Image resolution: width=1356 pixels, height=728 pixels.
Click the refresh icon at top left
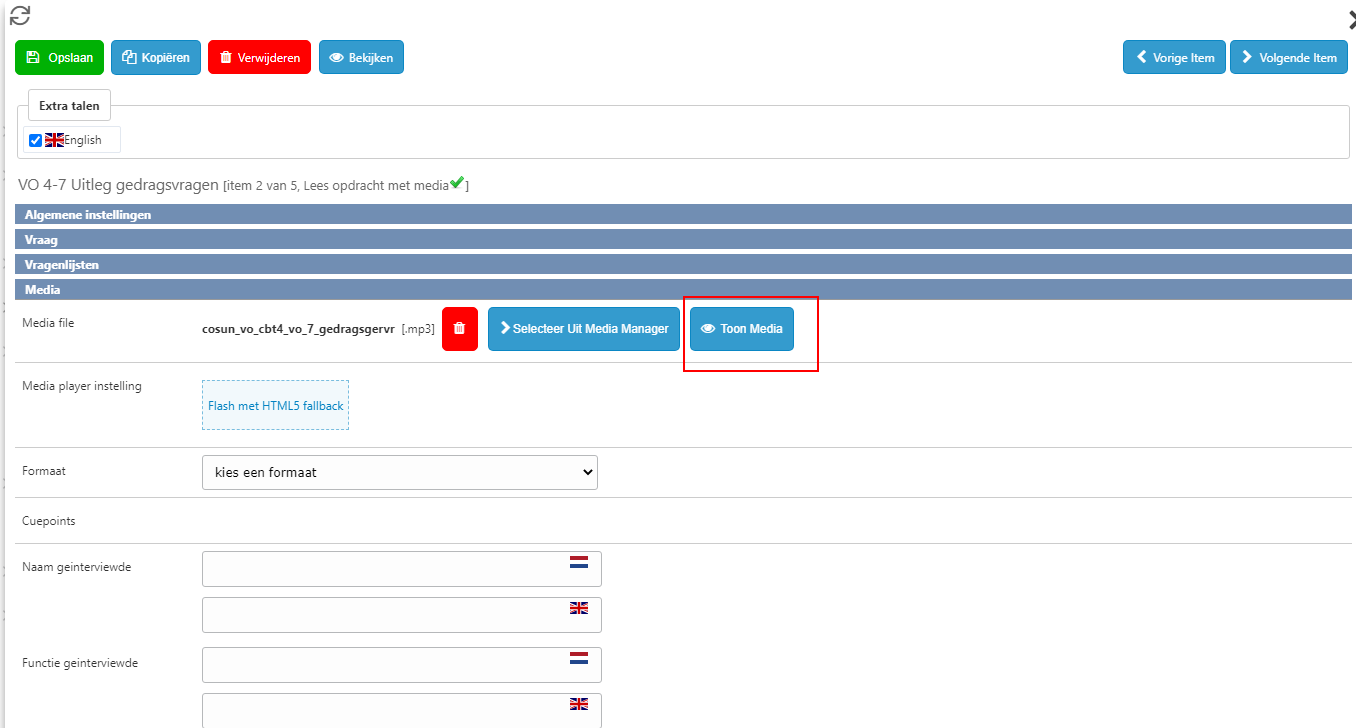pos(20,15)
